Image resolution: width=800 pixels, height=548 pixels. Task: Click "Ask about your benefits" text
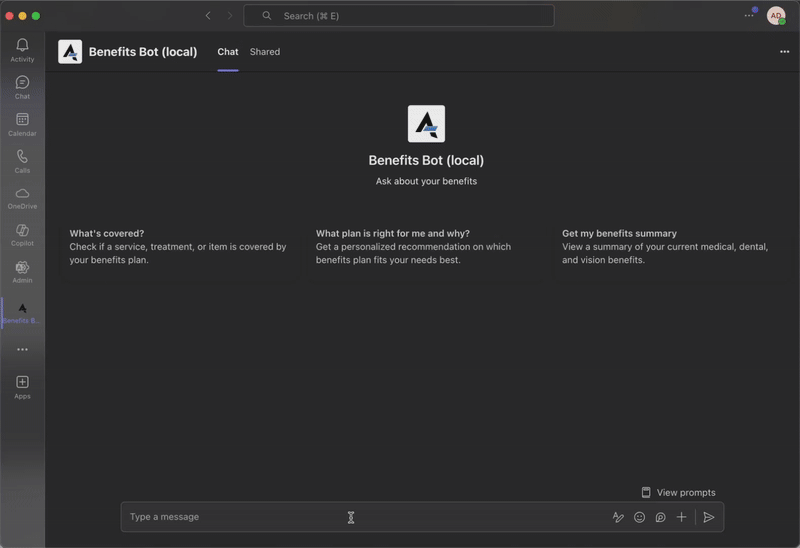pyautogui.click(x=426, y=181)
